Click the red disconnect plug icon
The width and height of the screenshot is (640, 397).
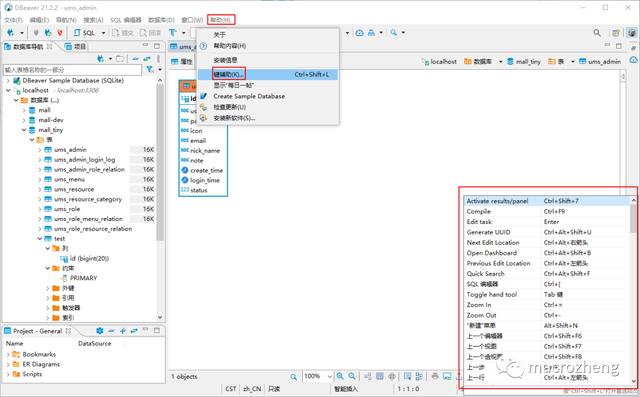point(60,33)
